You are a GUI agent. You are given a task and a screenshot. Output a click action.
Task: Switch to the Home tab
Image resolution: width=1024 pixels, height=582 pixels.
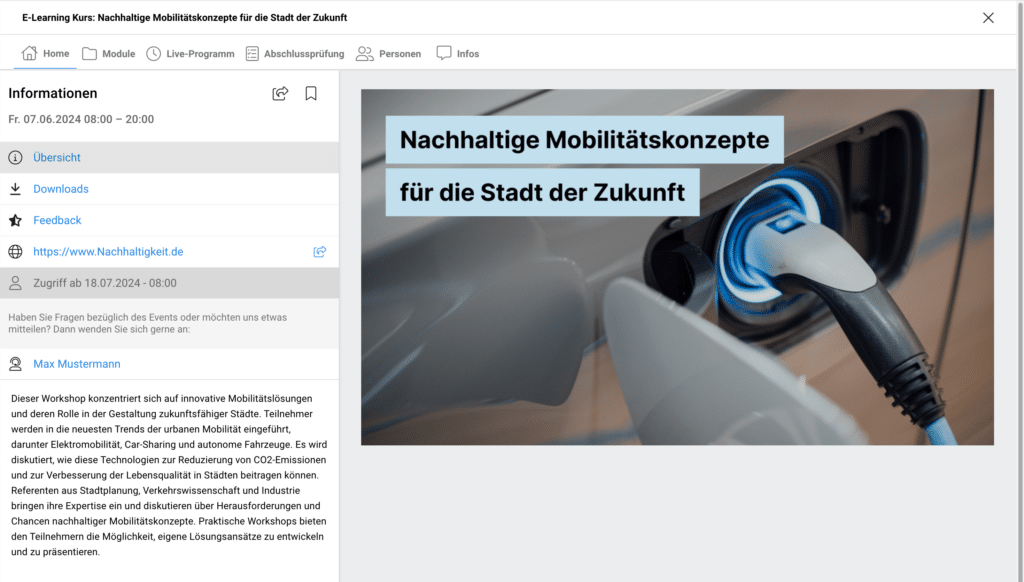pos(46,54)
